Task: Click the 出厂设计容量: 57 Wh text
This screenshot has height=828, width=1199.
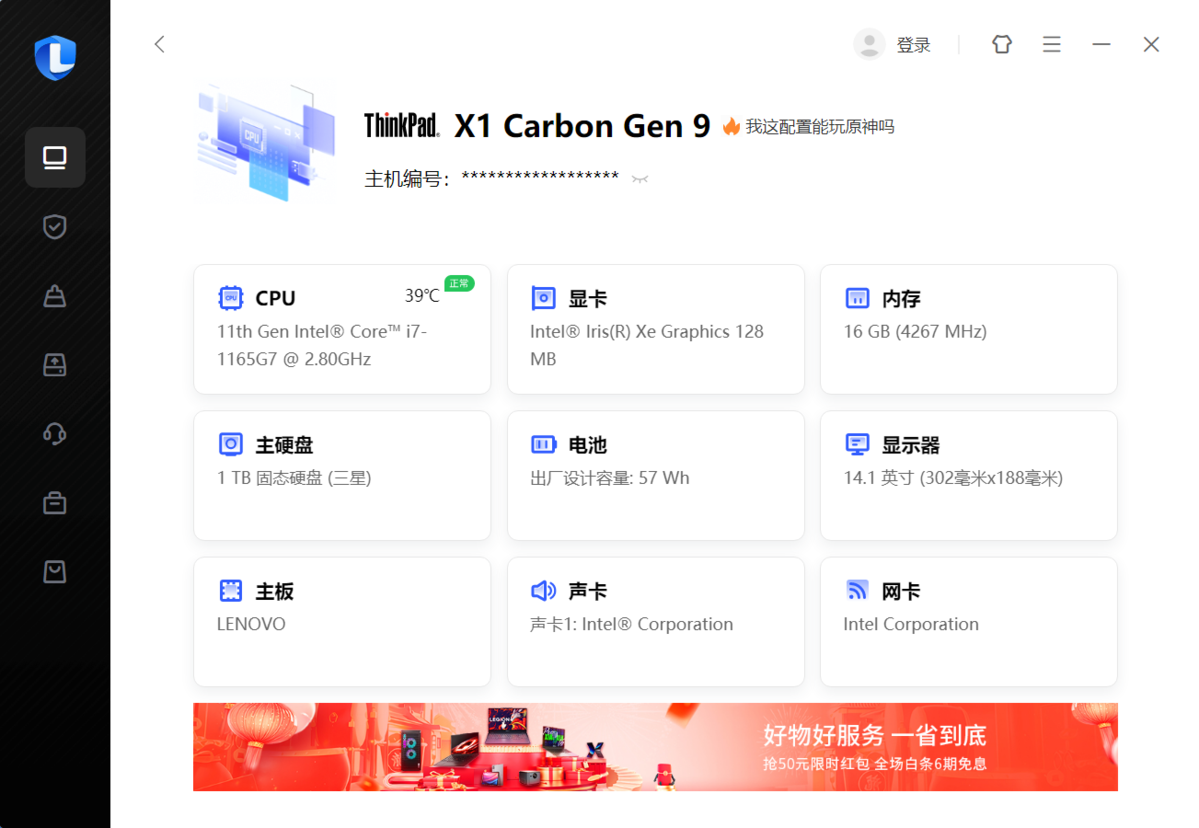Action: tap(609, 478)
